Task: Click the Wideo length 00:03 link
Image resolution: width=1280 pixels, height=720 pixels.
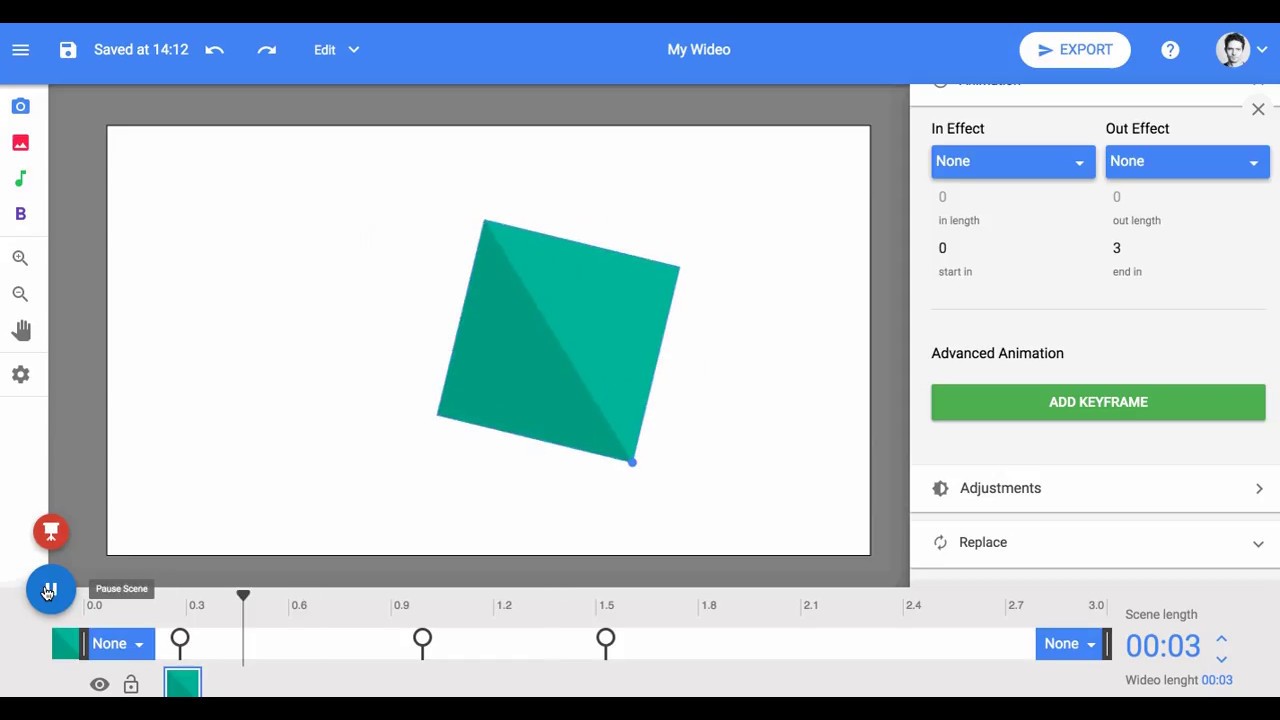Action: pos(1217,680)
